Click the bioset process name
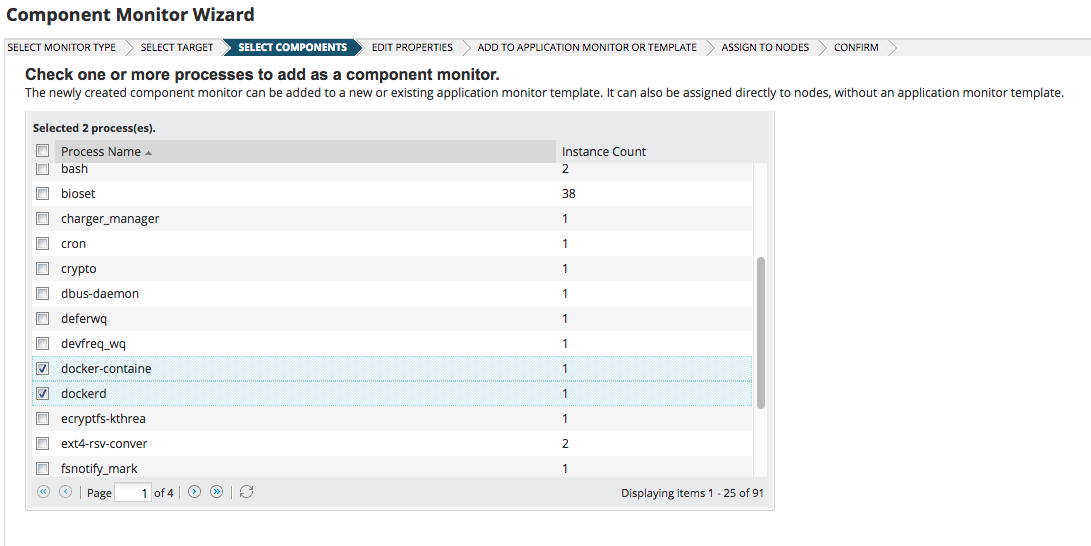 click(78, 193)
